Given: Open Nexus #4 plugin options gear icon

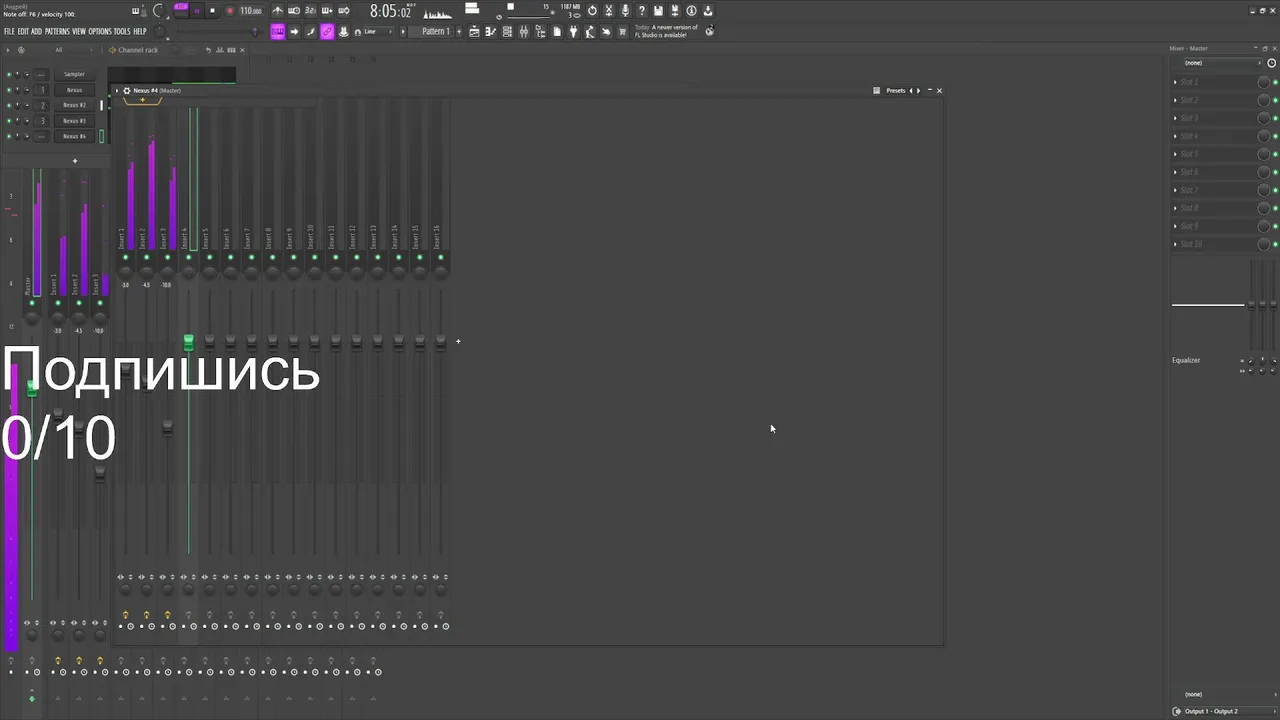Looking at the screenshot, I should coord(127,91).
